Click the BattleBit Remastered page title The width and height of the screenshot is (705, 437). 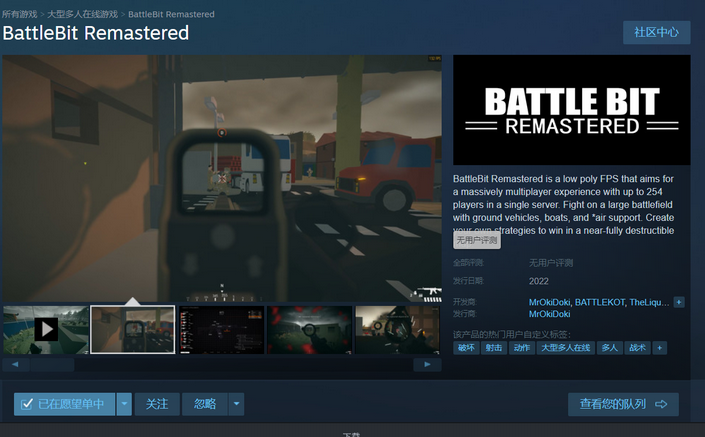(x=96, y=33)
